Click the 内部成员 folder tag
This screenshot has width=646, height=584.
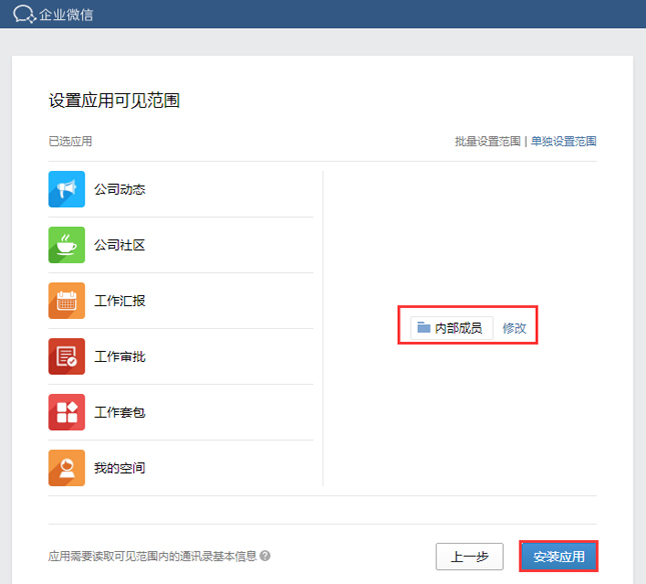click(x=451, y=328)
